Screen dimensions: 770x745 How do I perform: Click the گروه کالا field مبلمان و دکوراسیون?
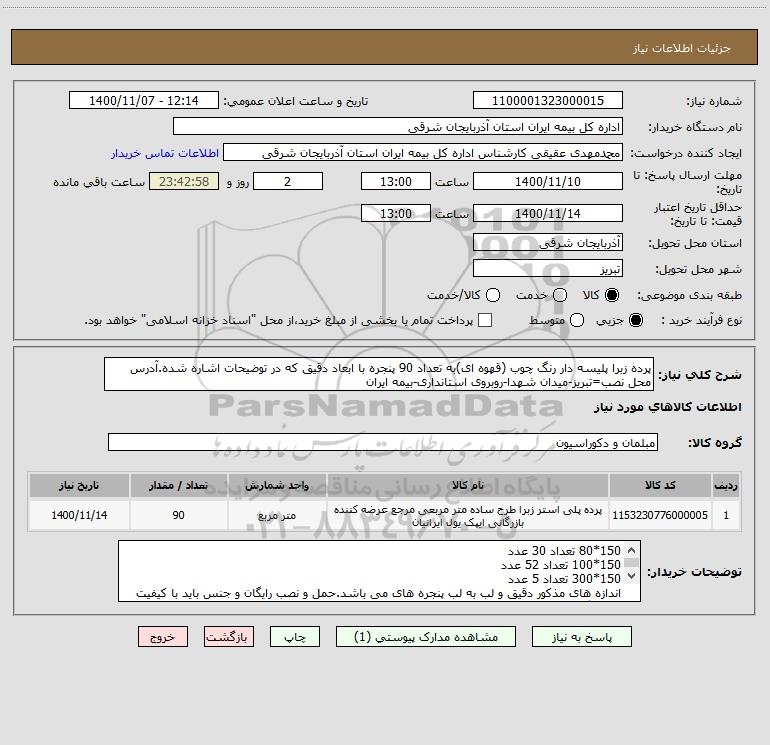(x=383, y=442)
